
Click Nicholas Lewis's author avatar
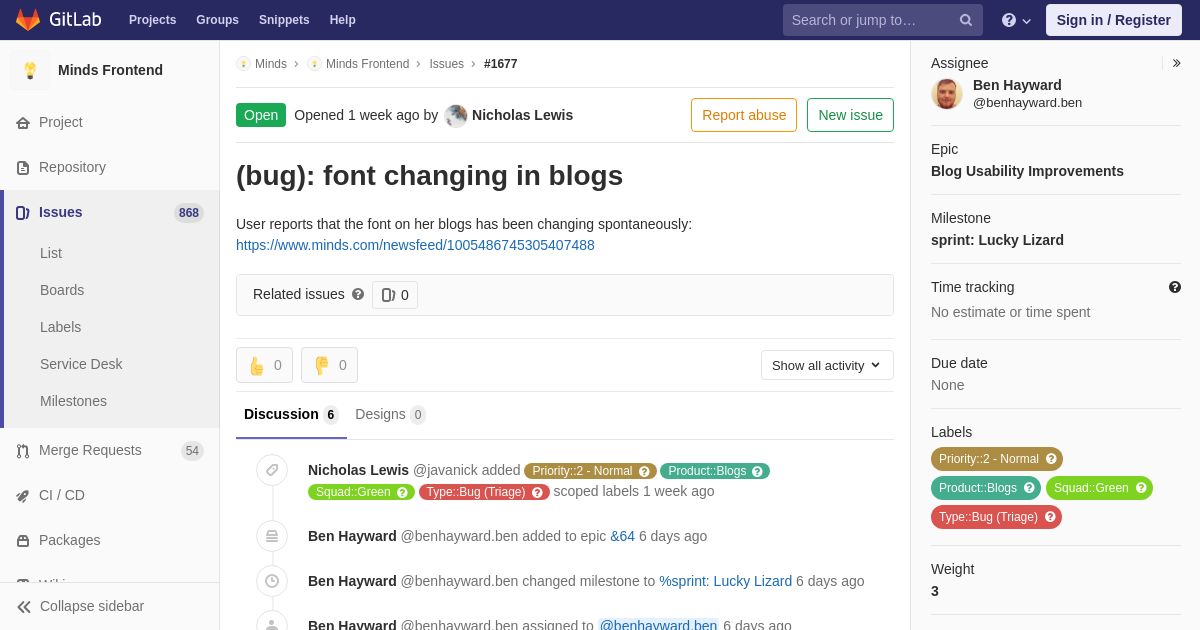point(456,115)
